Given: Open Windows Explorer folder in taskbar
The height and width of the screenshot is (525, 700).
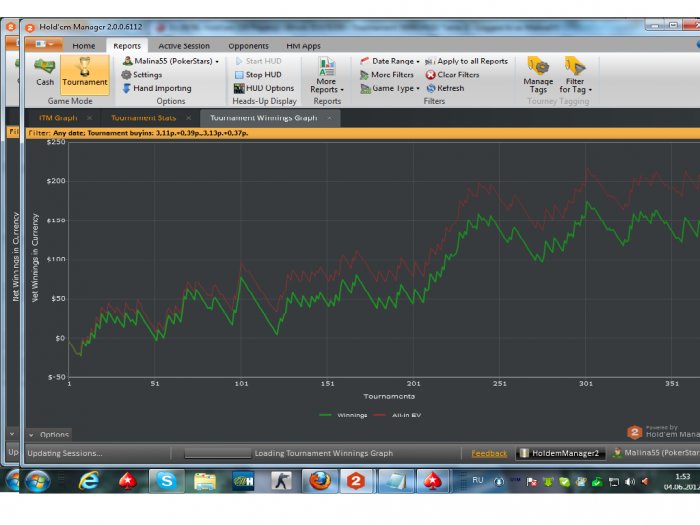Looking at the screenshot, I should pos(204,481).
